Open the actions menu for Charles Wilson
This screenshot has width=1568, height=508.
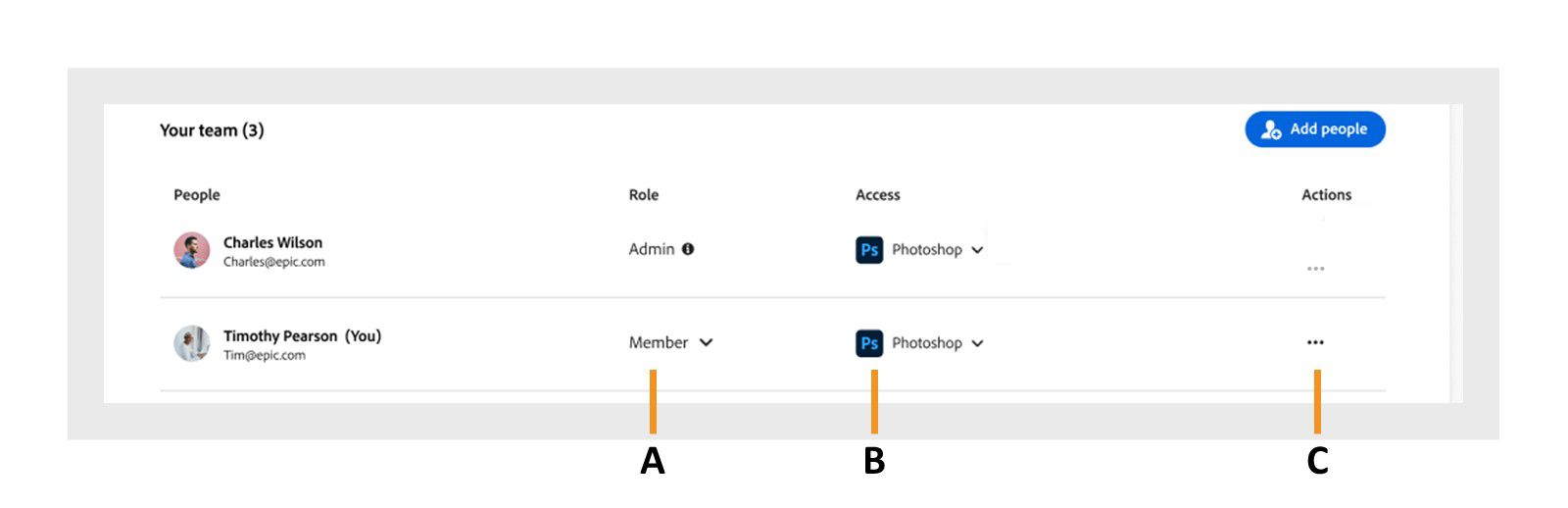point(1315,268)
